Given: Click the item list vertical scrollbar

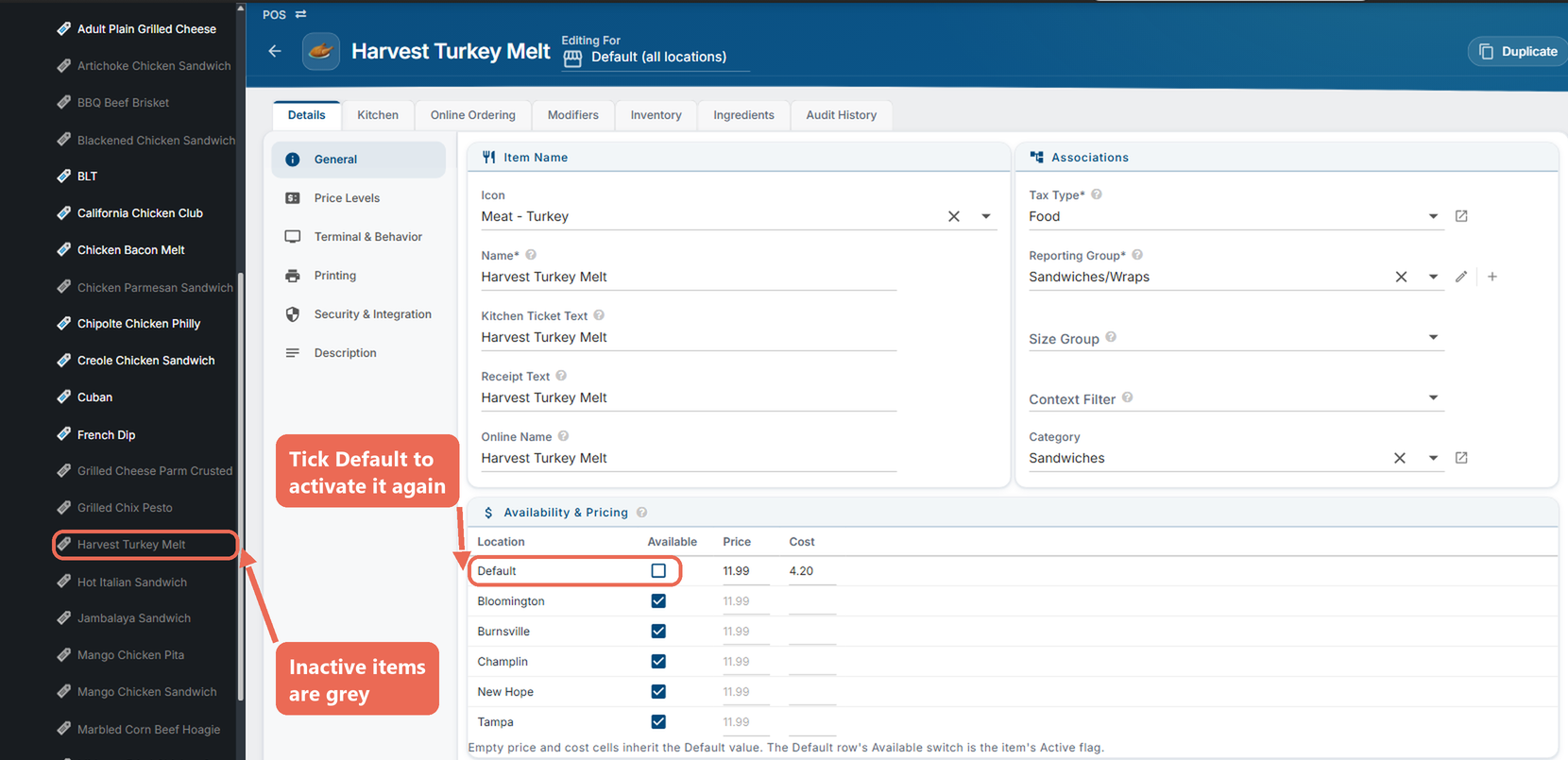Looking at the screenshot, I should (x=241, y=486).
